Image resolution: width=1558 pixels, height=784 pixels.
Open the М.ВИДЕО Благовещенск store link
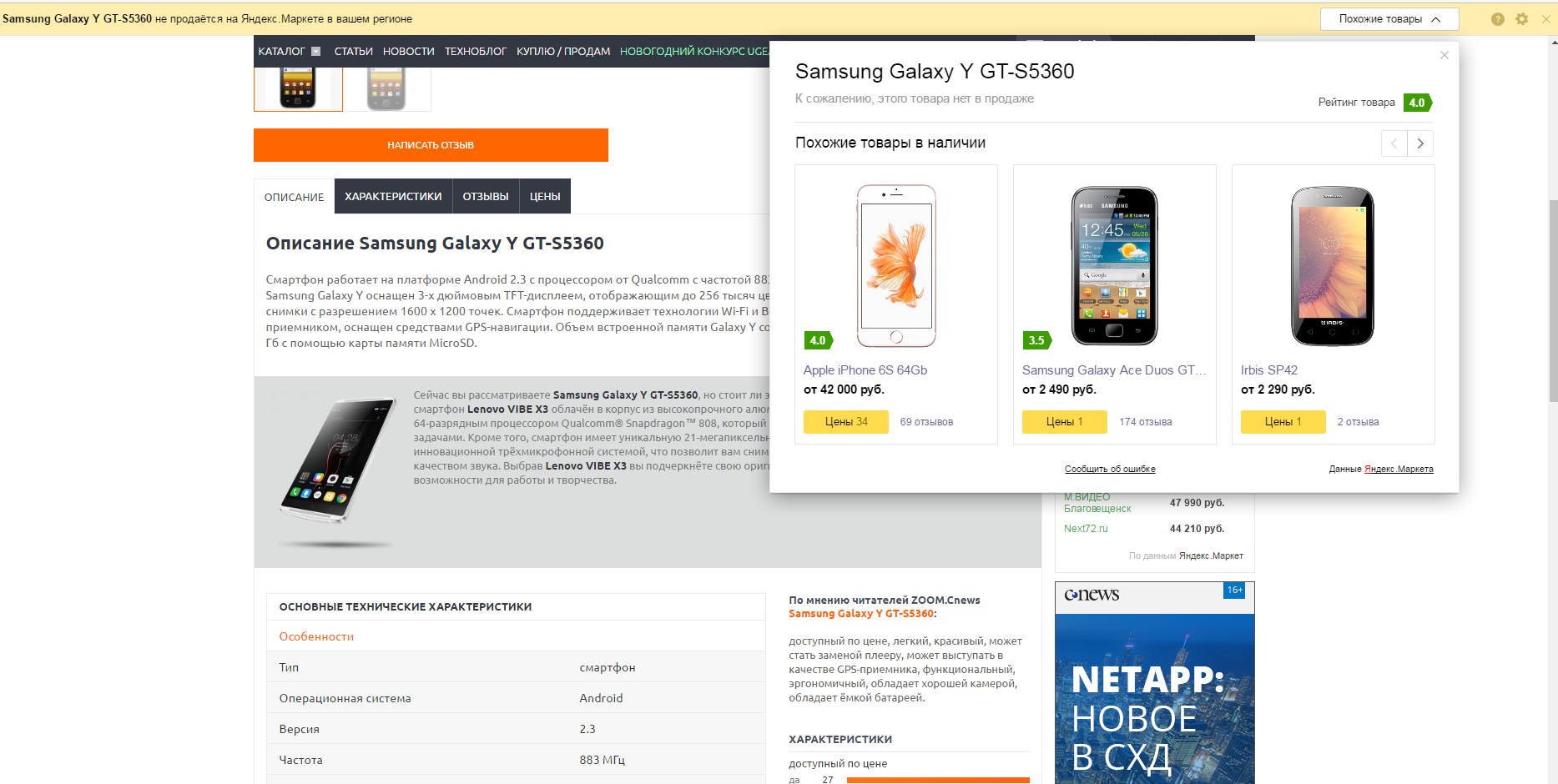tap(1097, 503)
